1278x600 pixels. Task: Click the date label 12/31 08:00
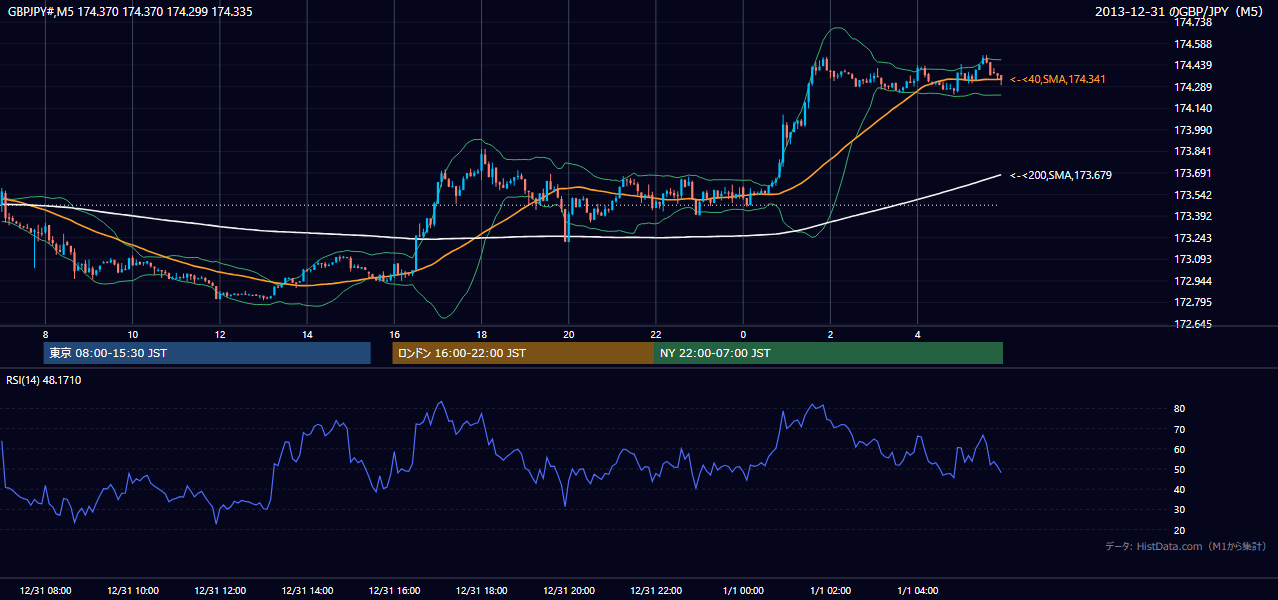[45, 590]
